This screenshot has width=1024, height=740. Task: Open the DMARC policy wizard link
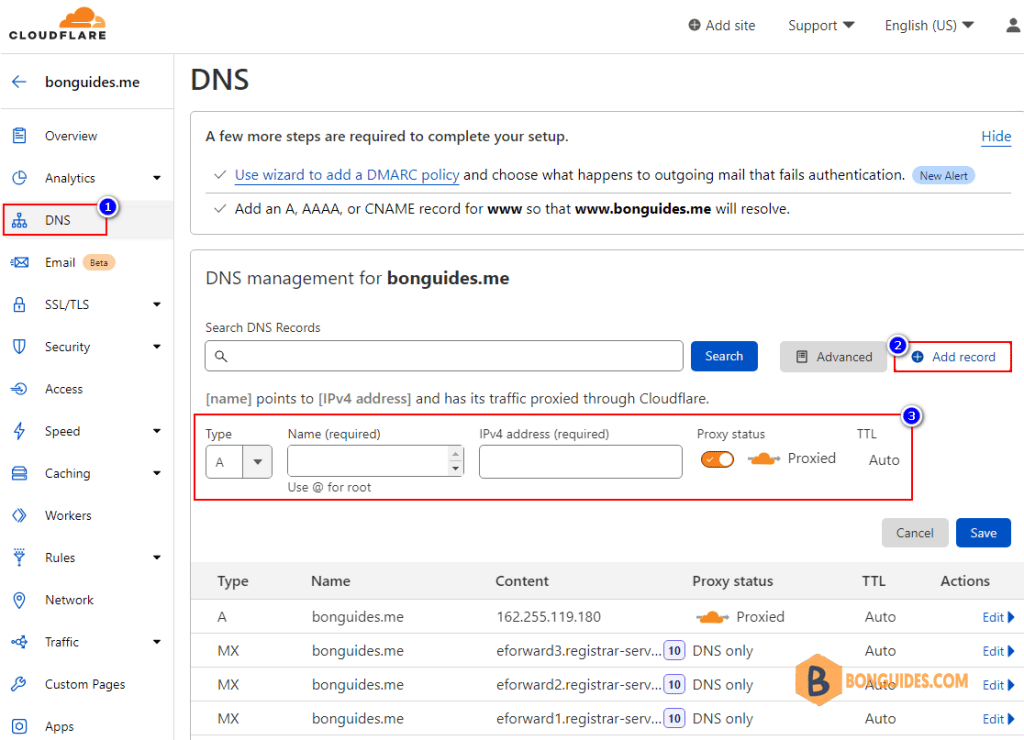[347, 175]
